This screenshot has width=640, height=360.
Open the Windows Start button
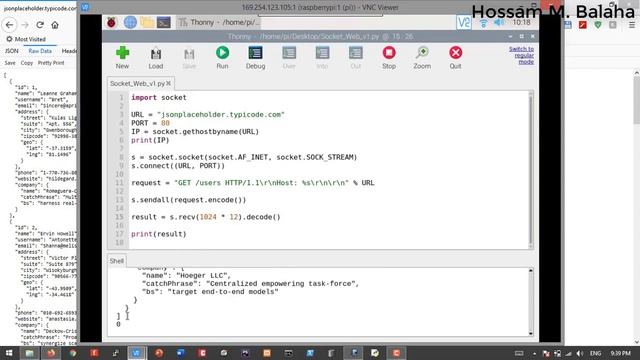coord(9,353)
